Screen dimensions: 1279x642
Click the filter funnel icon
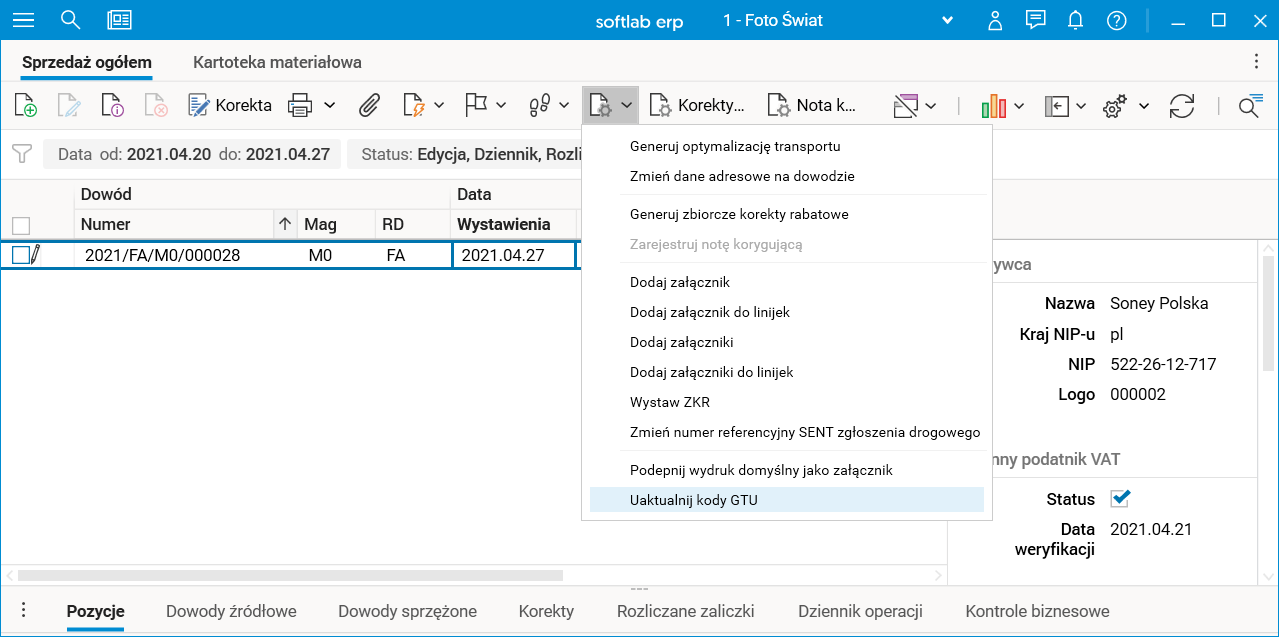(22, 154)
